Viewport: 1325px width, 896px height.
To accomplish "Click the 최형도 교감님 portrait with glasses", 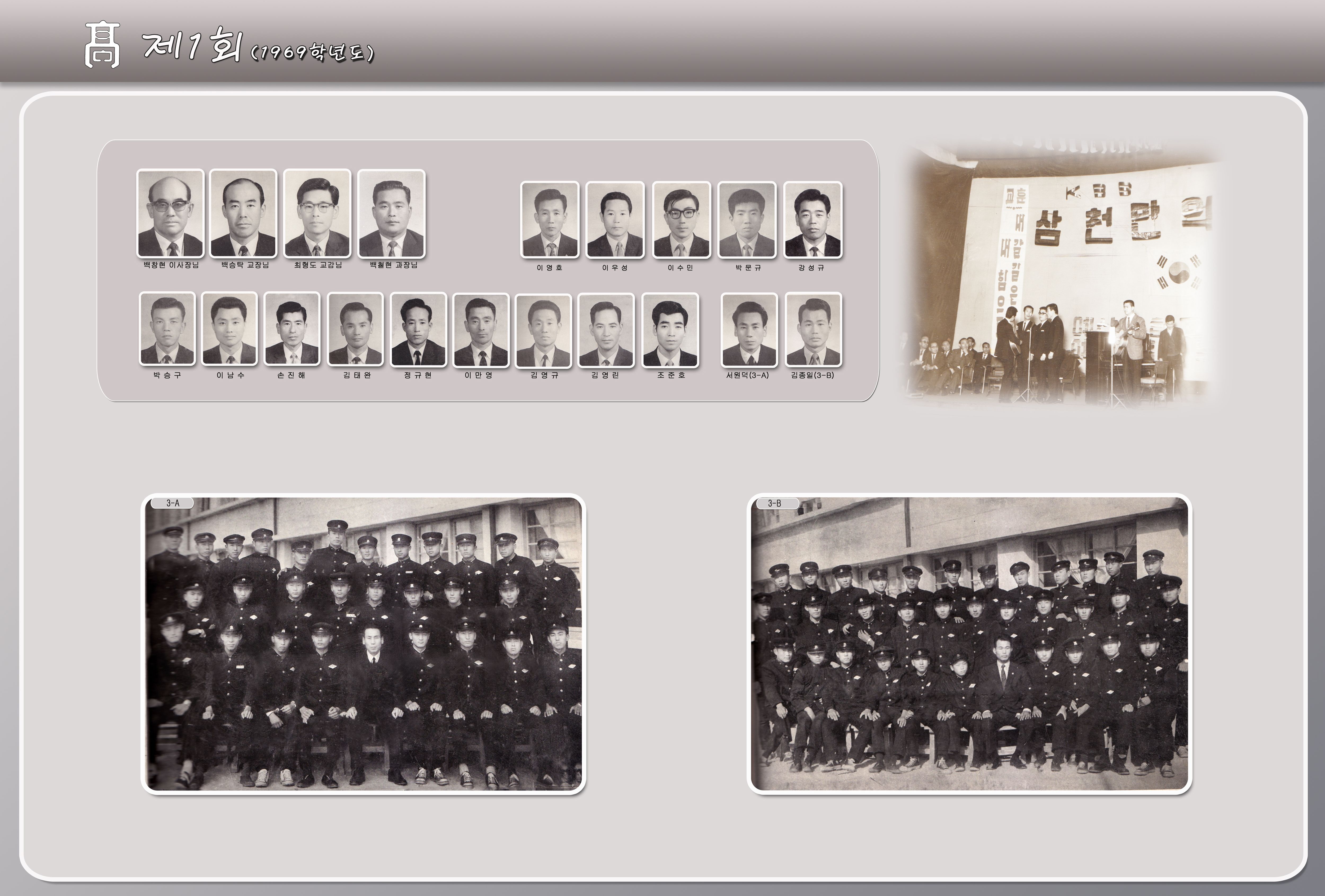I will pos(317,213).
